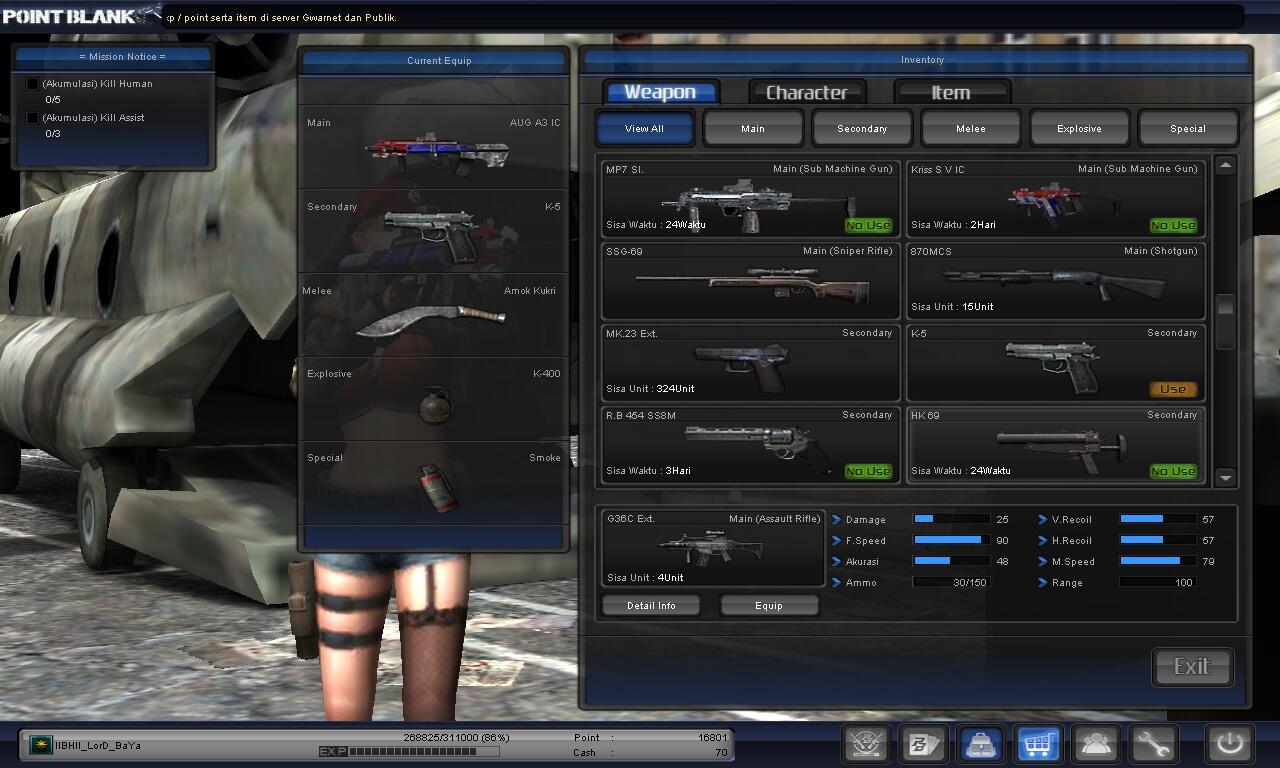Image resolution: width=1280 pixels, height=768 pixels.
Task: Switch to the Item tab
Action: point(951,92)
